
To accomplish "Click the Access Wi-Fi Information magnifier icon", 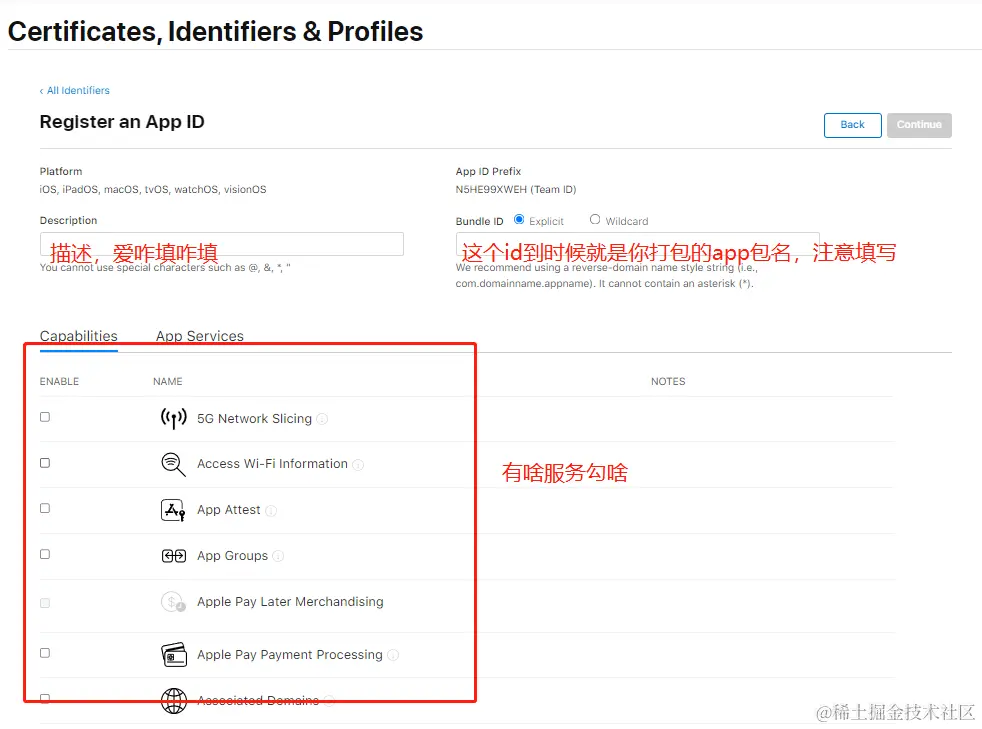I will click(173, 464).
